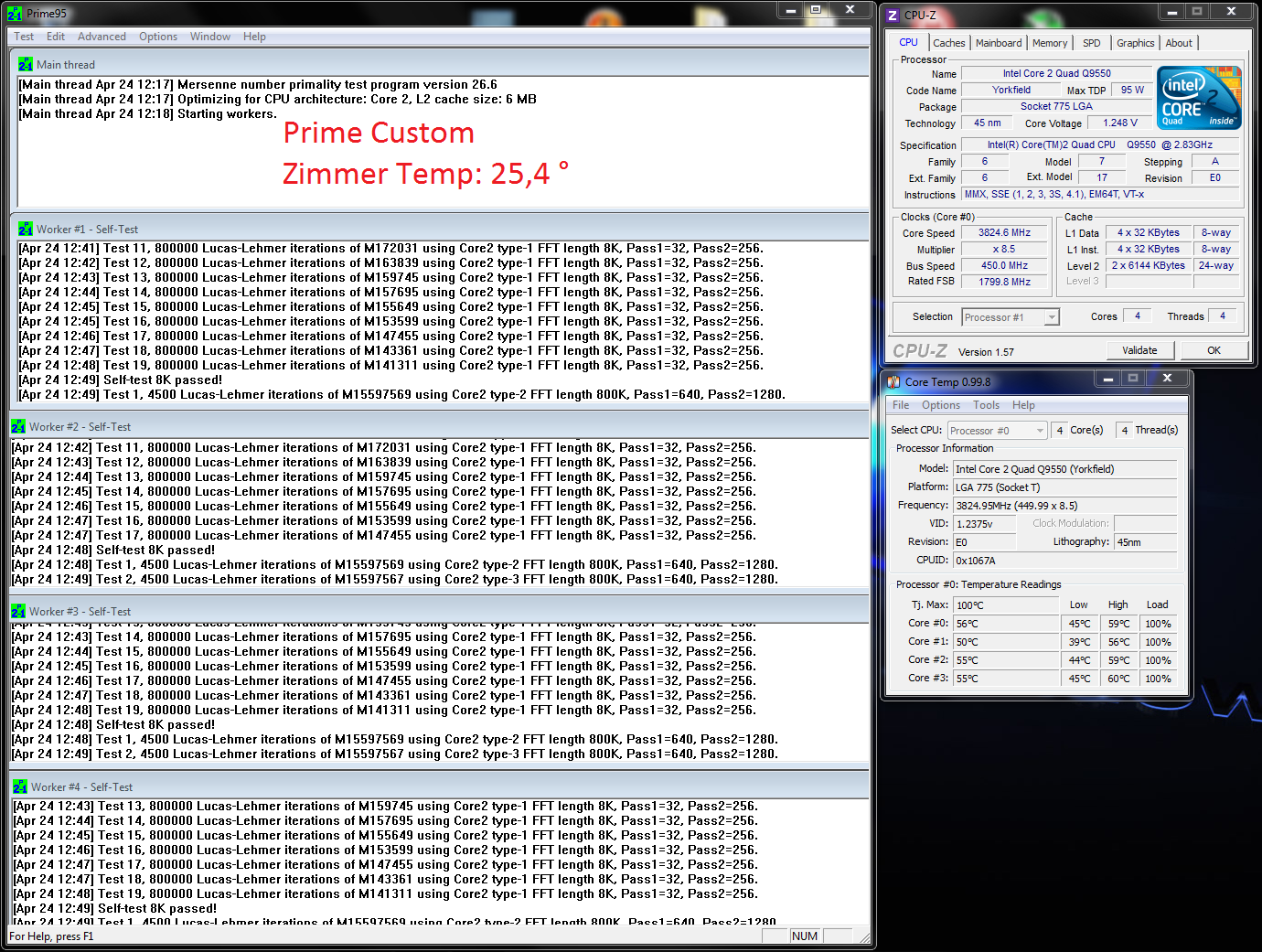Viewport: 1262px width, 952px height.
Task: Click the CPU-Z Name field Intel Core 2 Quad Q9550
Action: pyautogui.click(x=1056, y=73)
